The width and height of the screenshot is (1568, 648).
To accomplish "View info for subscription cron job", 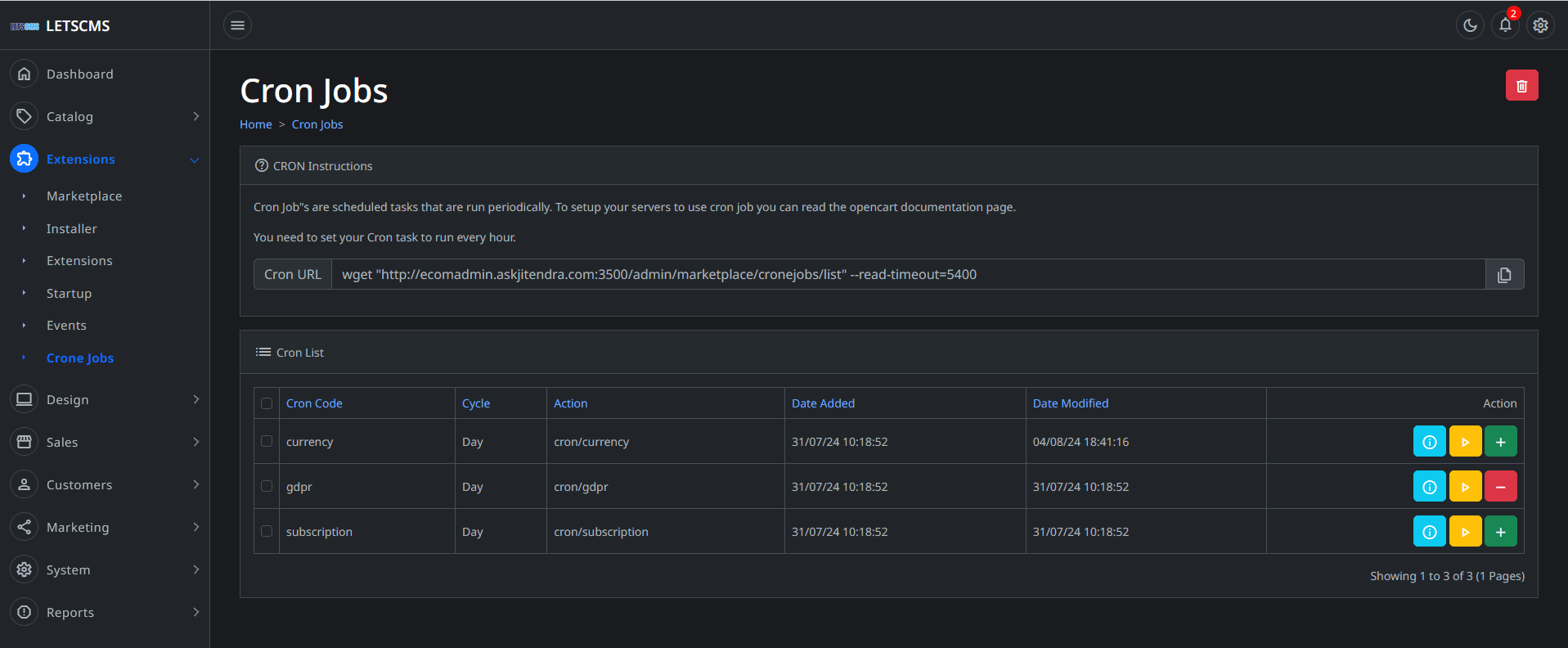I will tap(1429, 532).
